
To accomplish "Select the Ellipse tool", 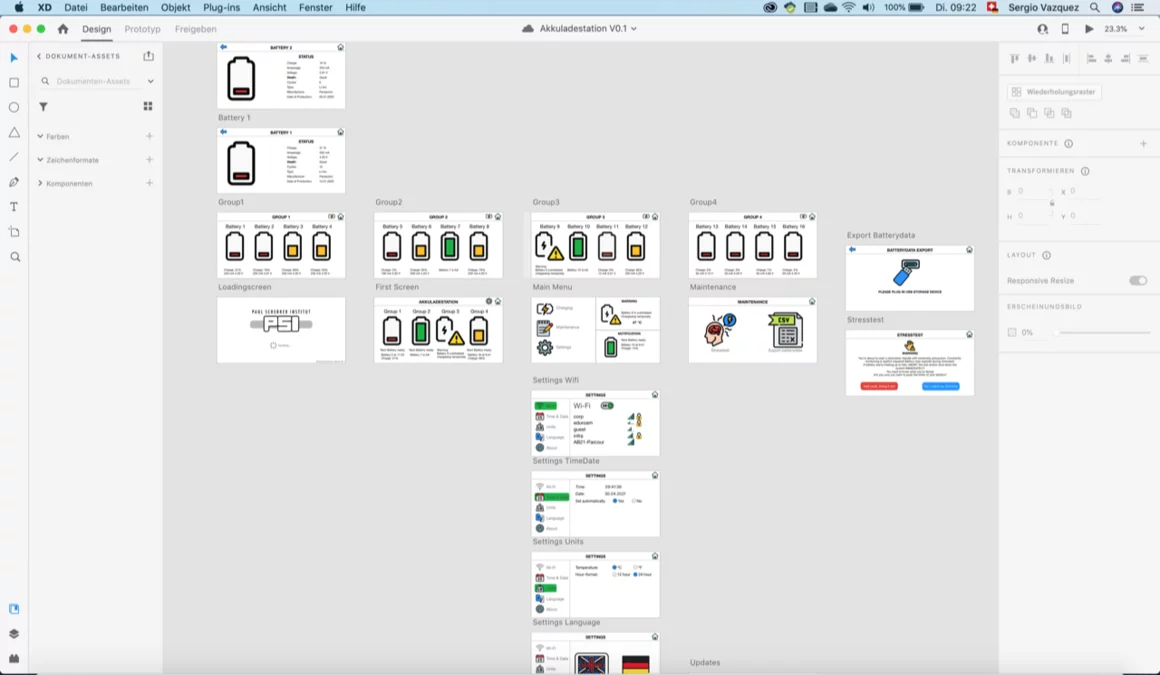I will pyautogui.click(x=14, y=107).
